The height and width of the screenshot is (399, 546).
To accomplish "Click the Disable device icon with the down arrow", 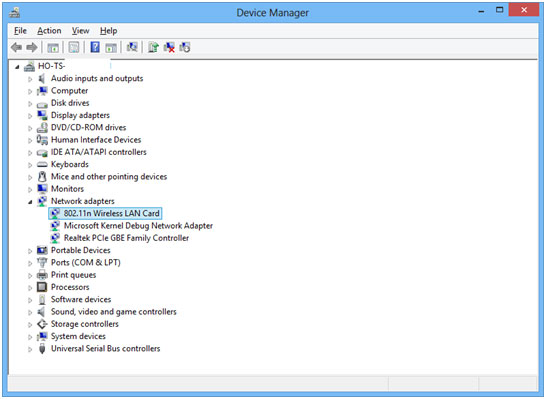I will [185, 47].
